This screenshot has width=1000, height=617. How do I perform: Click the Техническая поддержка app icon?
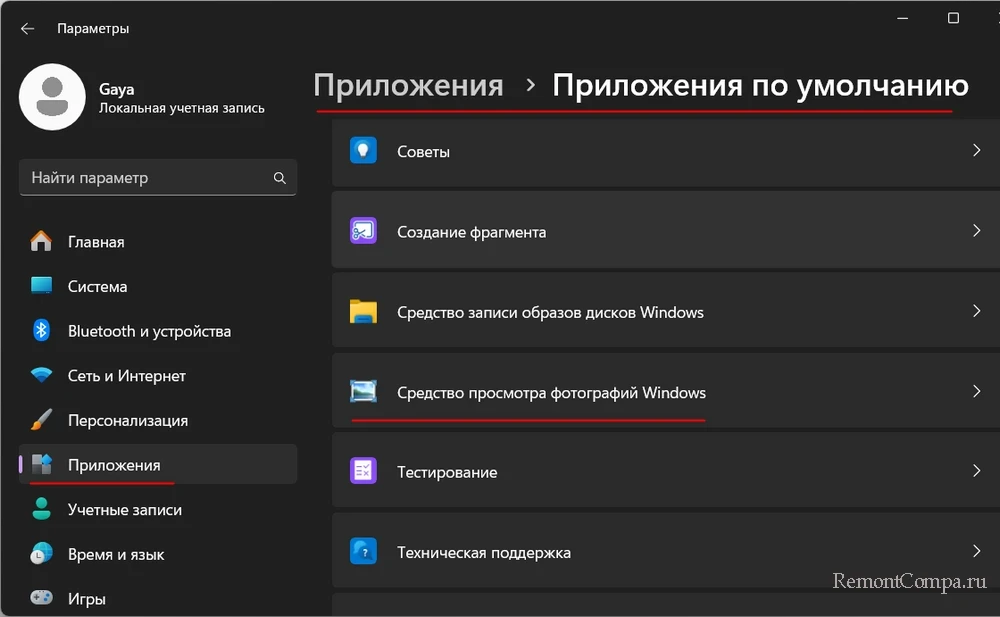(x=362, y=551)
